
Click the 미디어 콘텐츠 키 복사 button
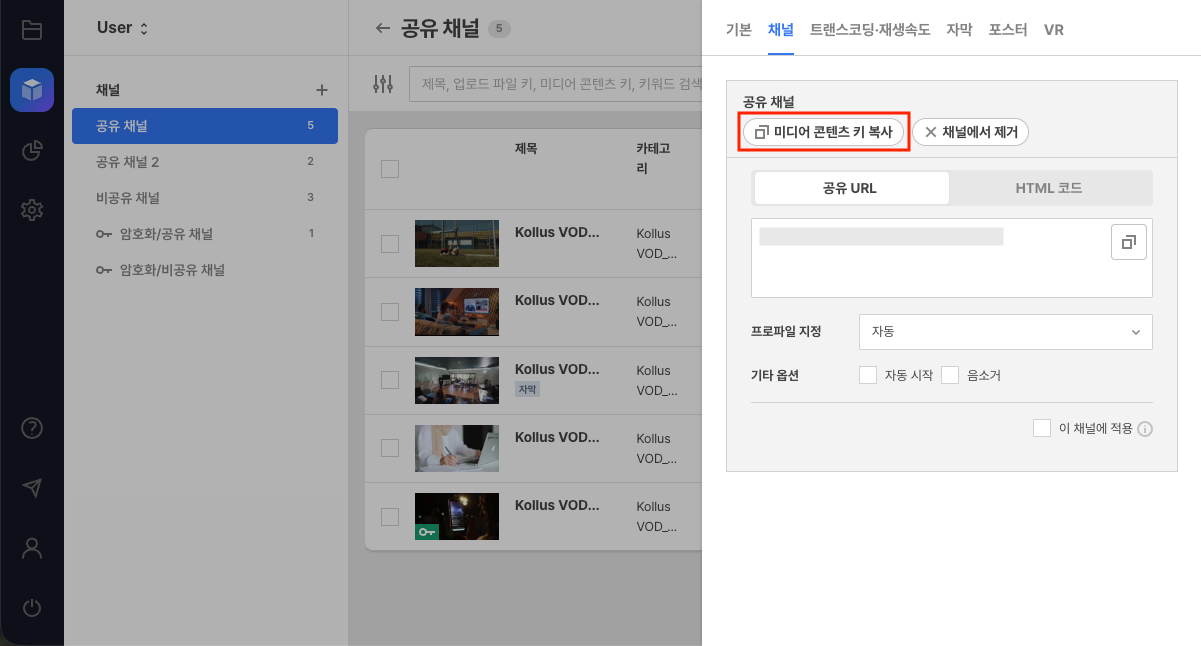(823, 132)
